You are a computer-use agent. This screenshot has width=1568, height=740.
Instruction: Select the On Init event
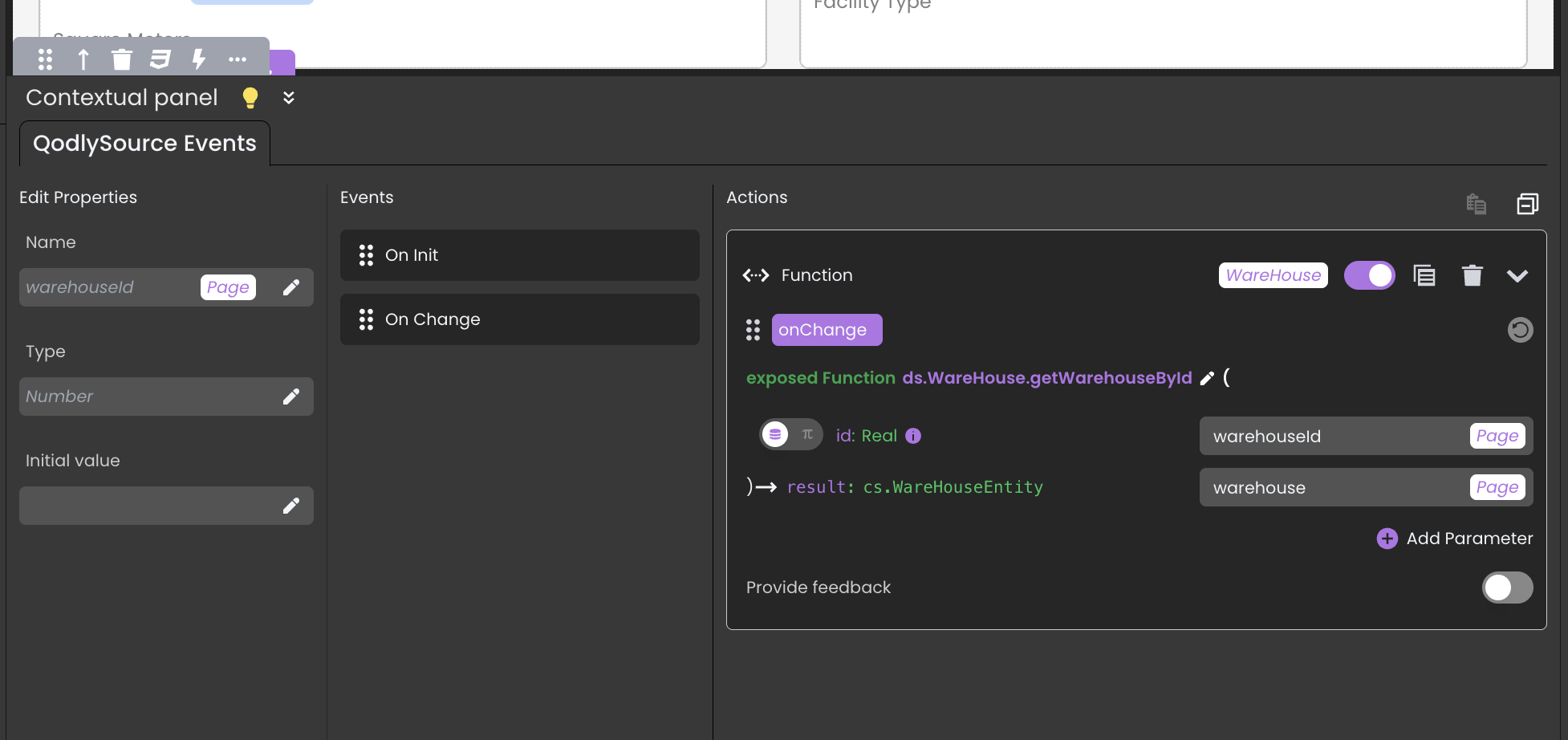pyautogui.click(x=519, y=255)
